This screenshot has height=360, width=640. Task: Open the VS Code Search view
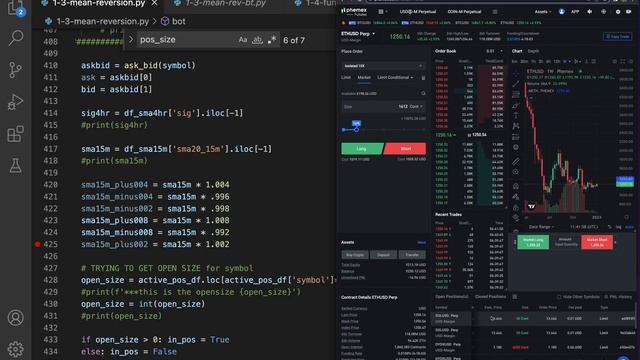point(16,38)
